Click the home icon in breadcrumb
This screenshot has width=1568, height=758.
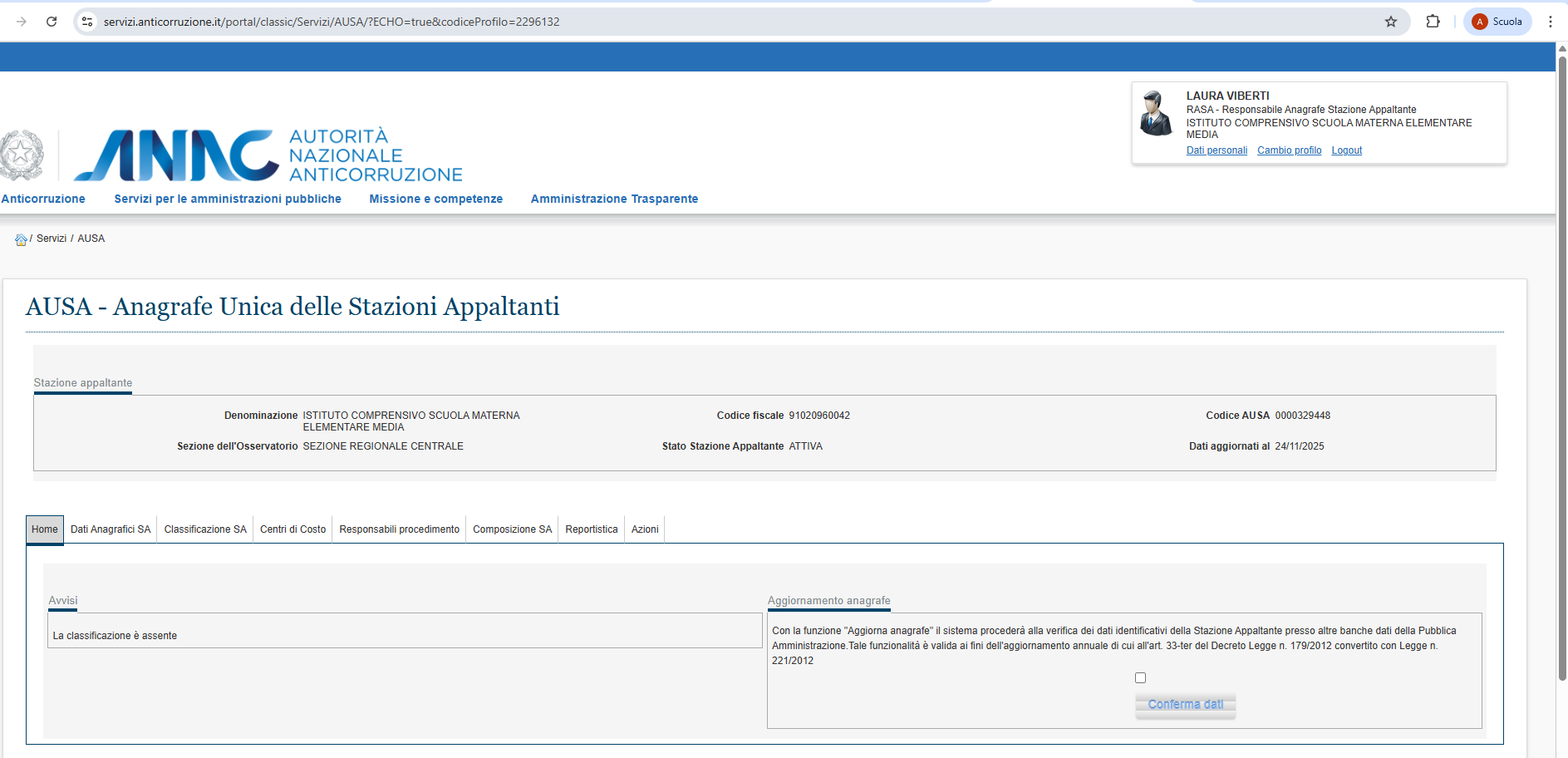pos(21,239)
